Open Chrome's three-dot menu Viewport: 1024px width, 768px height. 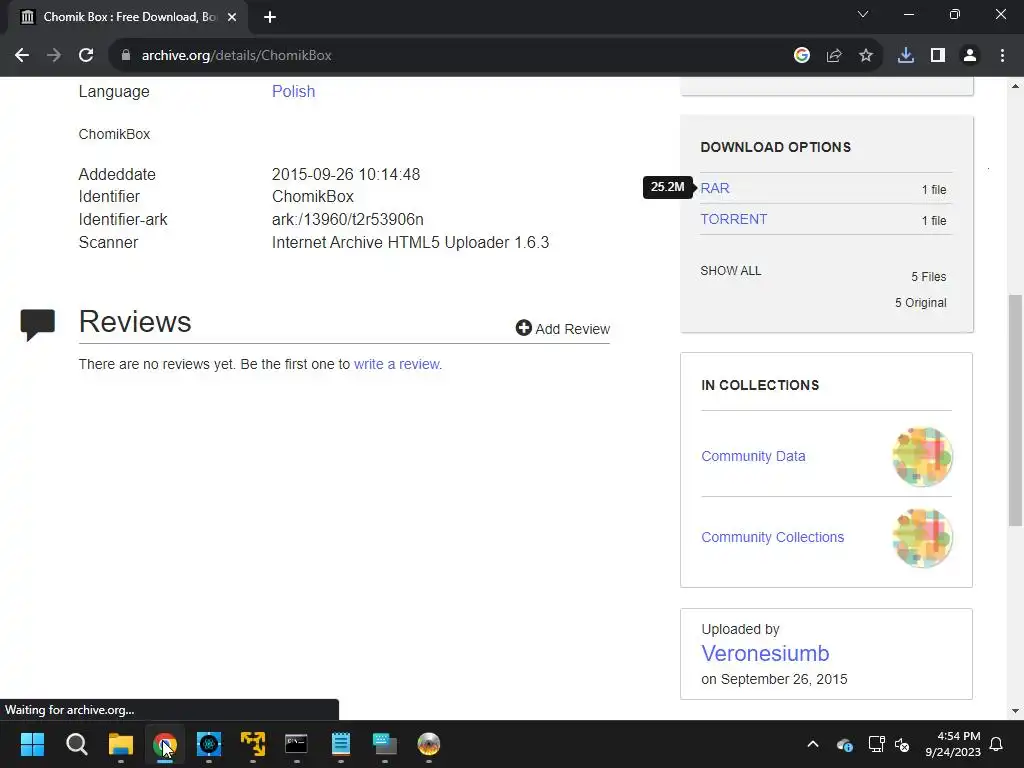coord(1002,56)
